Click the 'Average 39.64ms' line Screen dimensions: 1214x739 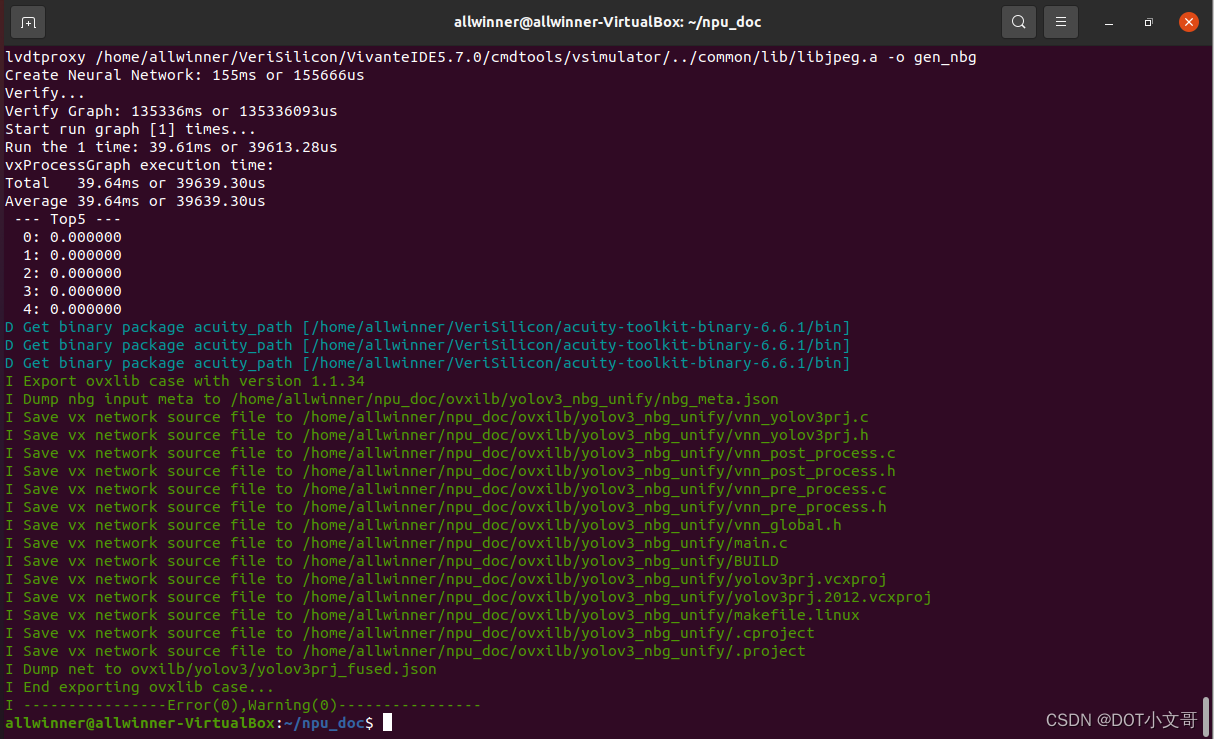[135, 201]
